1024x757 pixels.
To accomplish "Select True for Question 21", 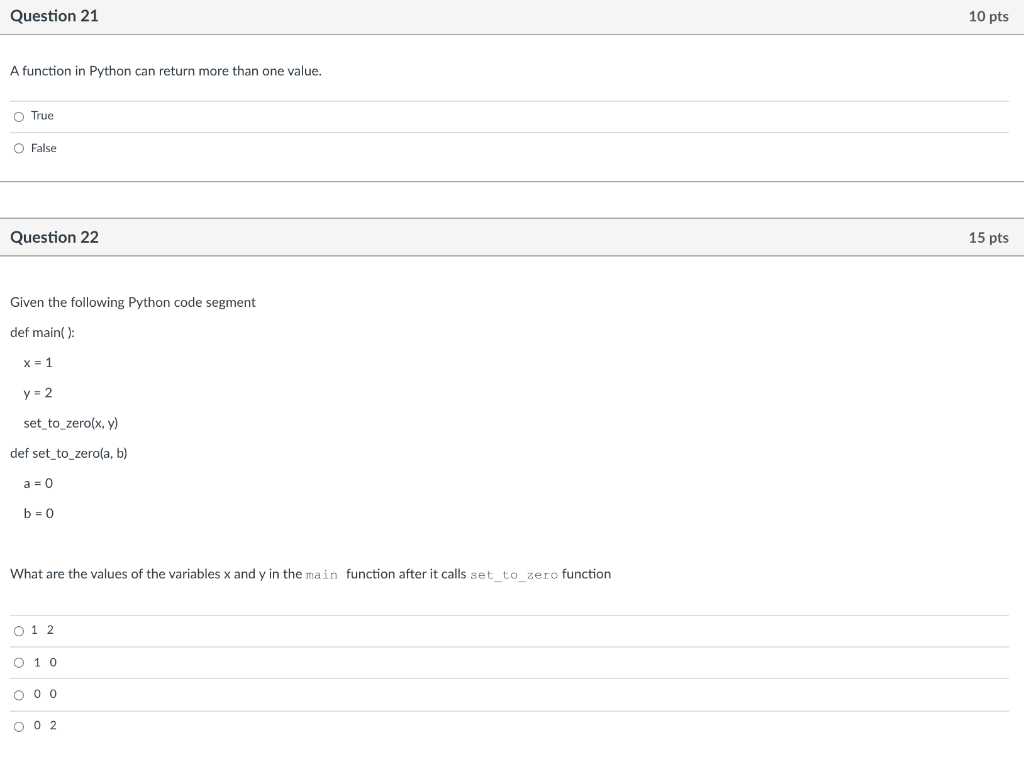I will point(19,117).
